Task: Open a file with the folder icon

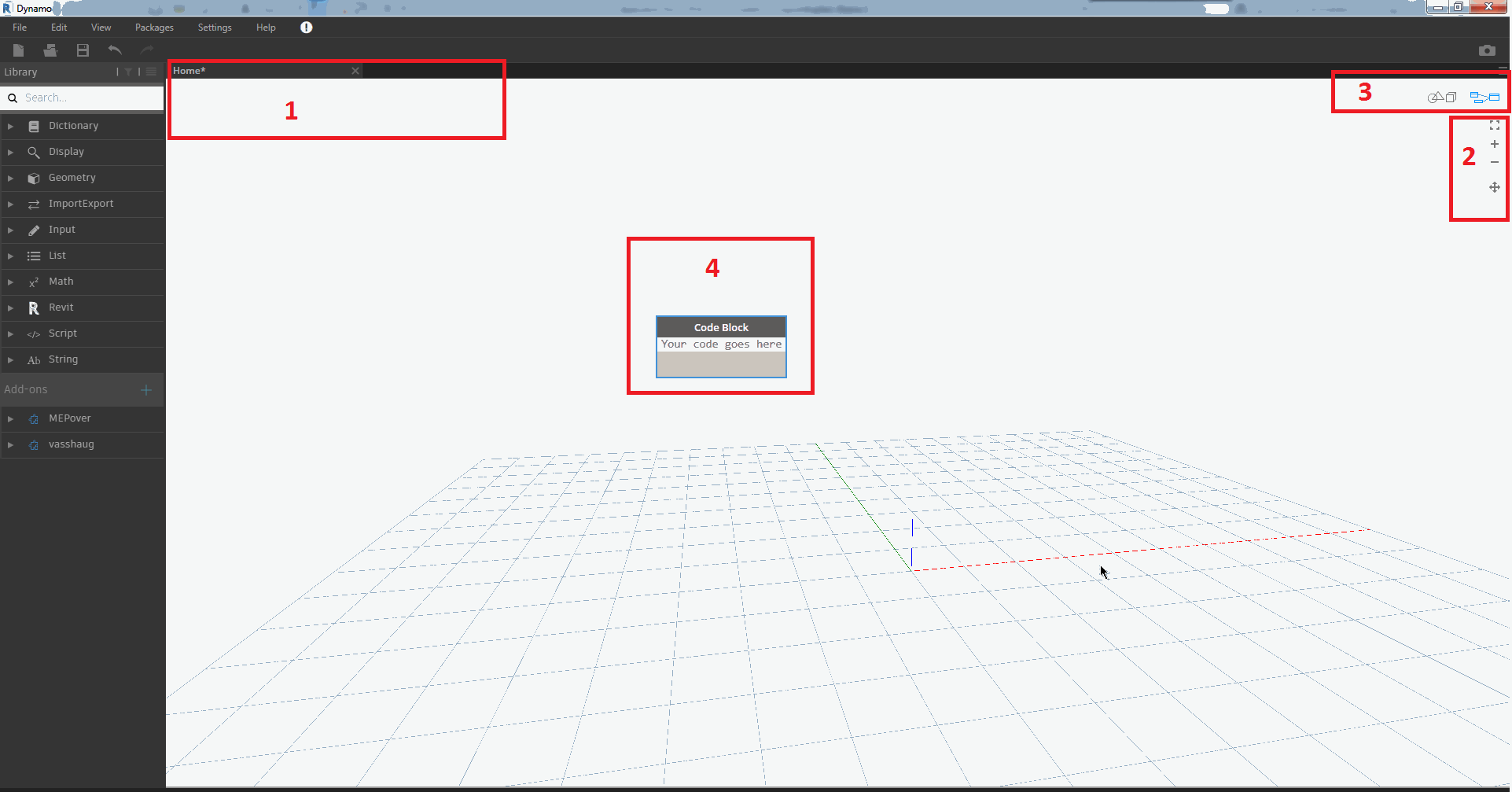Action: (x=50, y=50)
